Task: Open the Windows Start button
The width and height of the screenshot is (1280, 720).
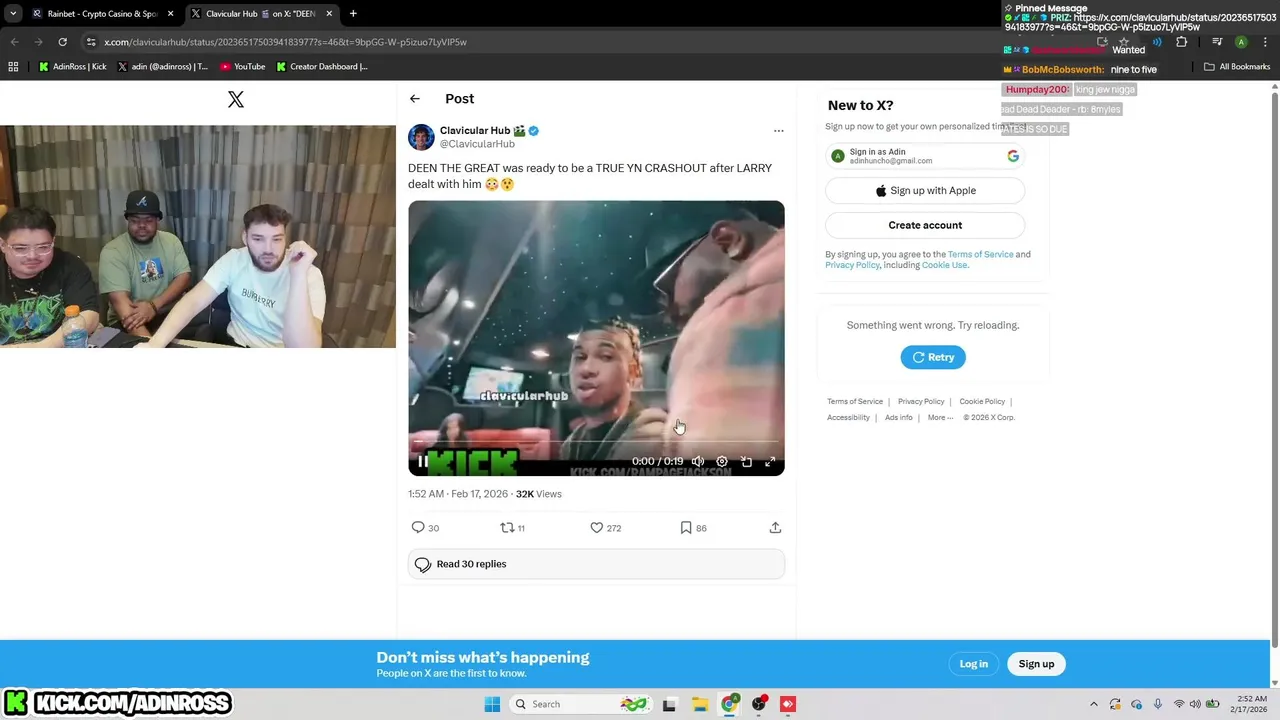Action: [x=492, y=704]
